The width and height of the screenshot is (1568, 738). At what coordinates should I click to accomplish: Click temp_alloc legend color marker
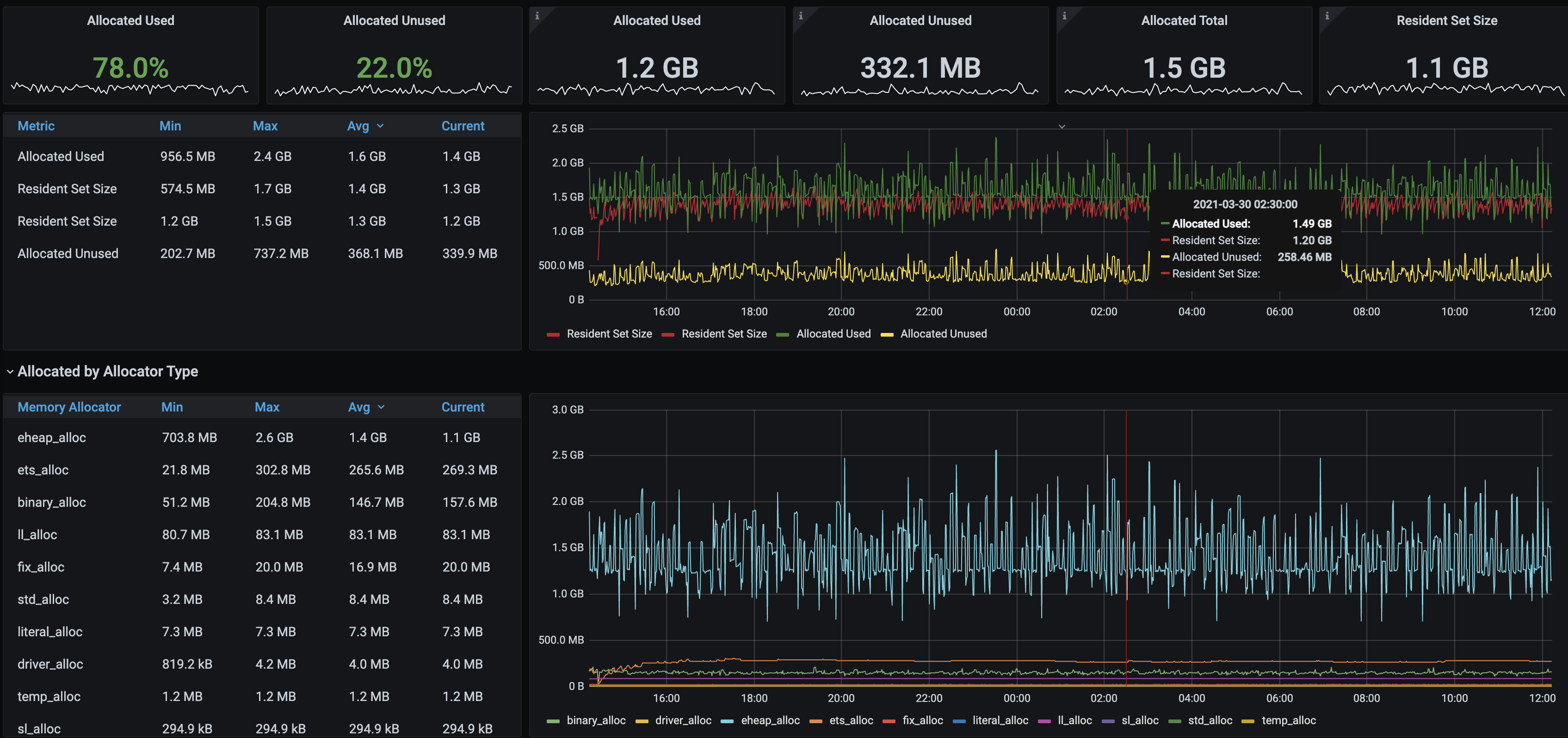point(1248,721)
